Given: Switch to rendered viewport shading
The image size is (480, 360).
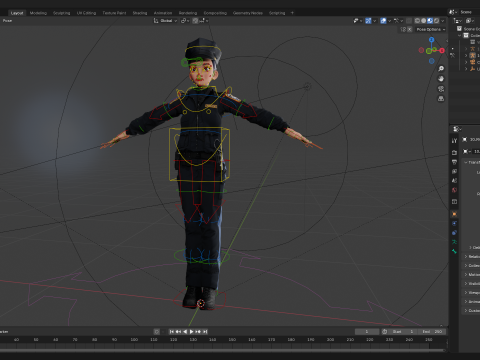Looking at the screenshot, I should pyautogui.click(x=436, y=21).
